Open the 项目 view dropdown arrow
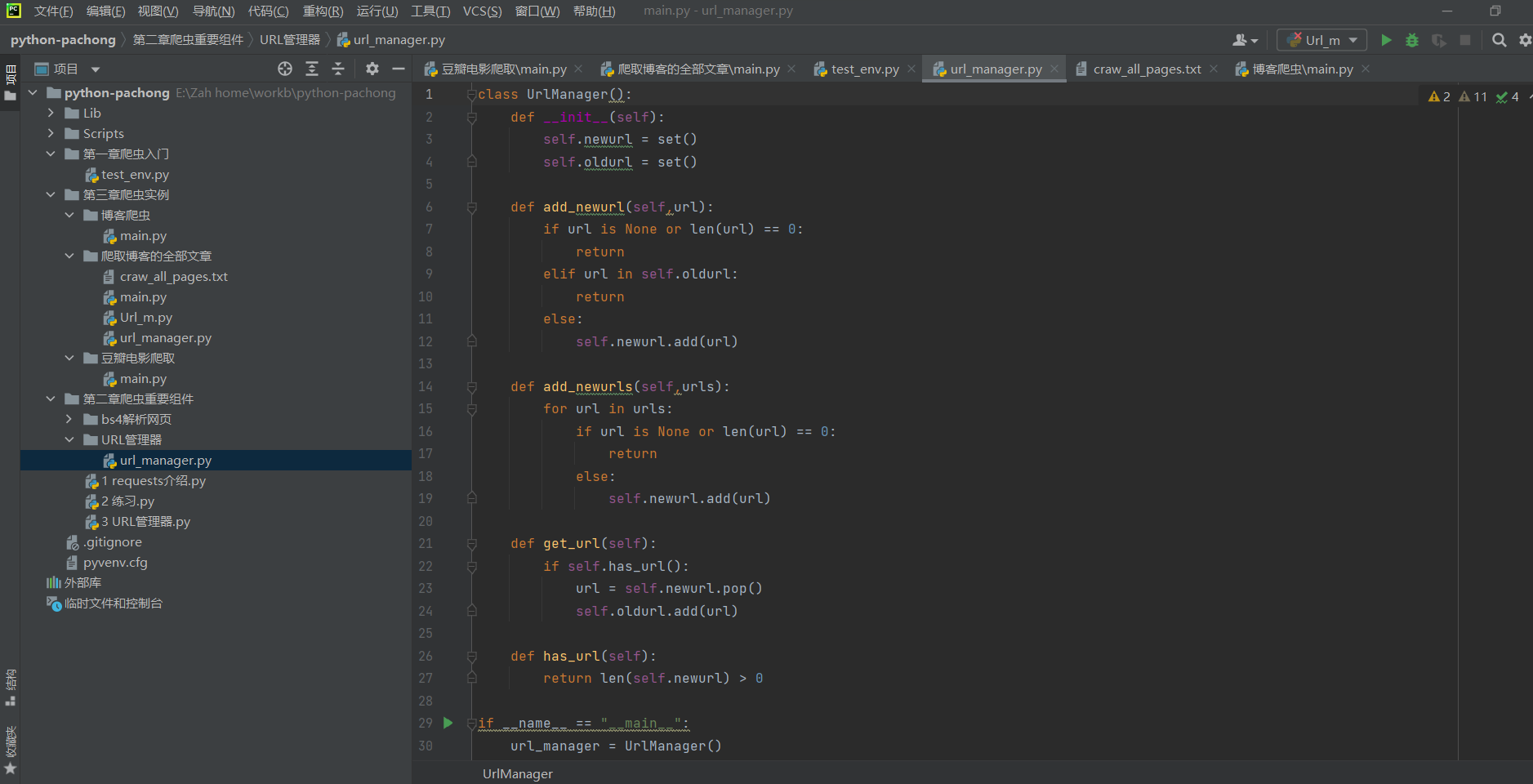Screen dimensions: 1533x784 [x=96, y=69]
